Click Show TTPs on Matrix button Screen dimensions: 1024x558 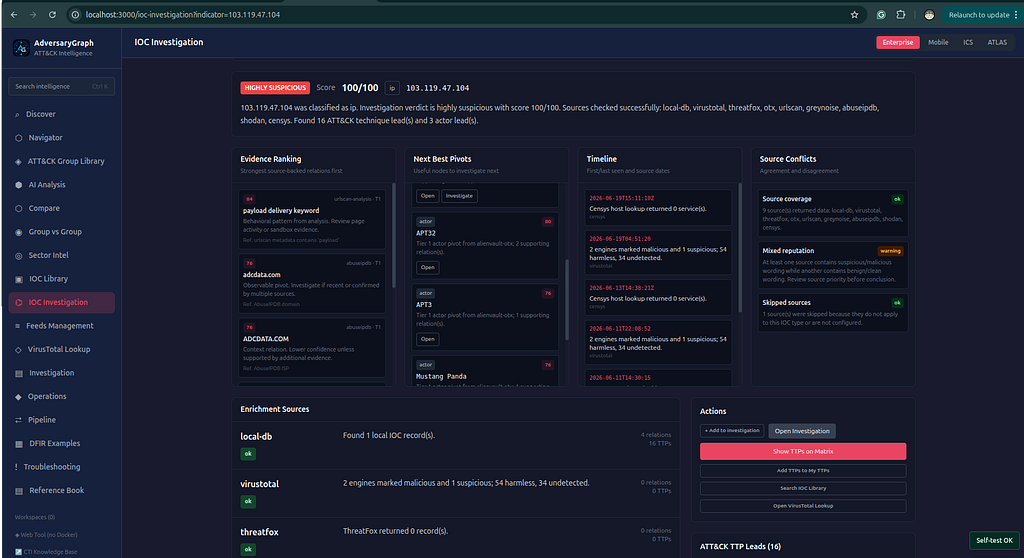[x=803, y=451]
